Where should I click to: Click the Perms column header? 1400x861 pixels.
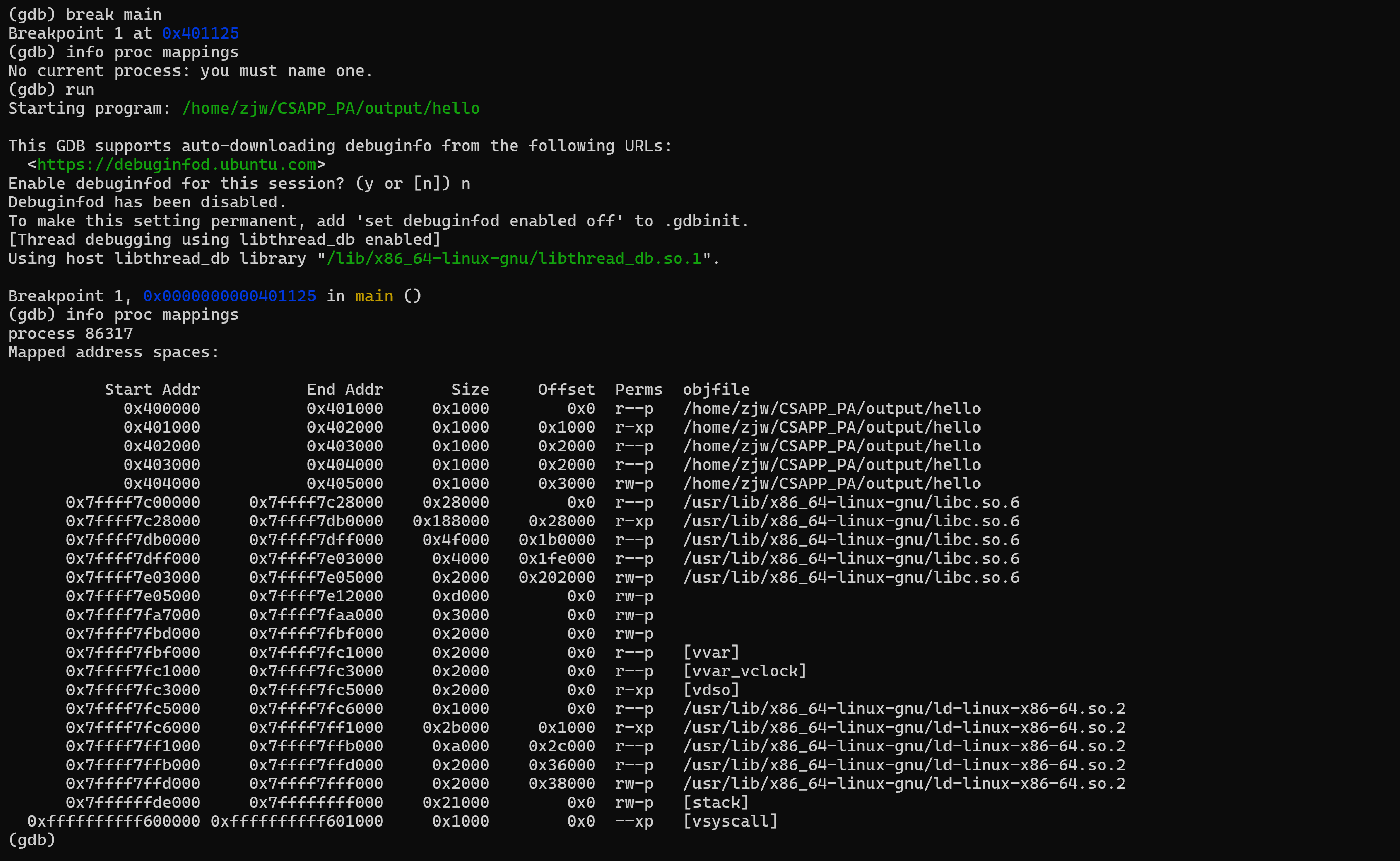pos(639,389)
